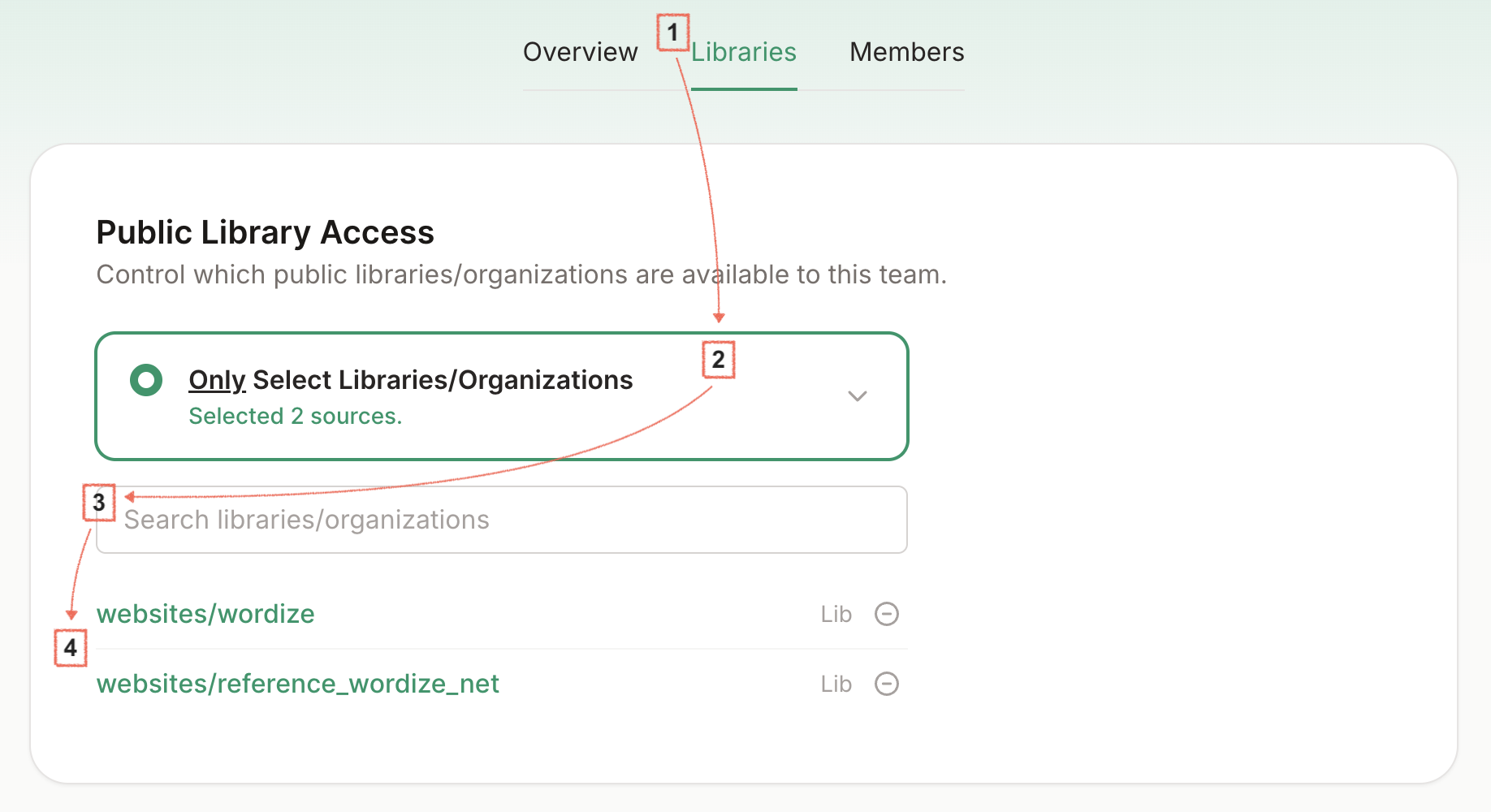Click the Lib badge next to websites/wordize

coord(836,614)
